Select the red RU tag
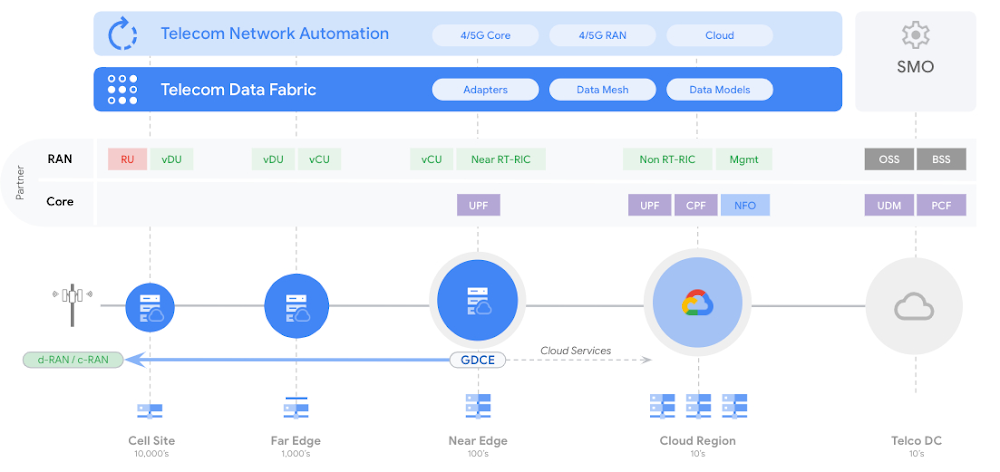Screen dimensions: 1000x472 pos(128,159)
